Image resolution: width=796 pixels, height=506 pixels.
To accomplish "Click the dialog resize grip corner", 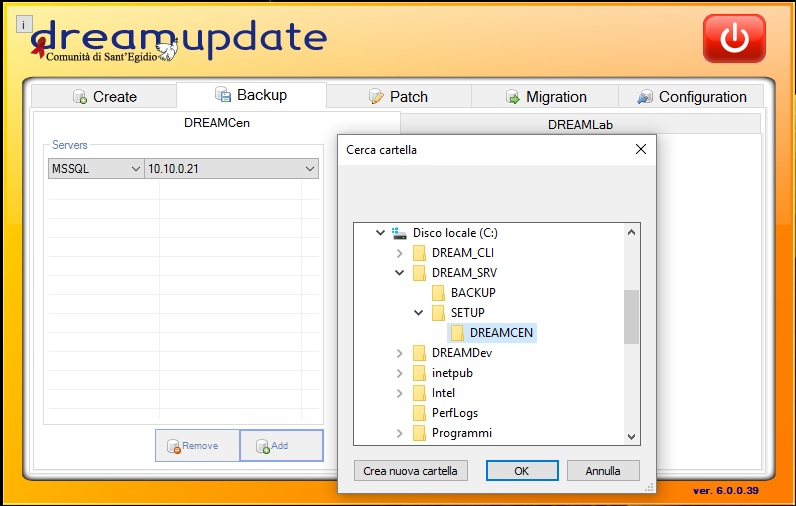I will tap(649, 488).
